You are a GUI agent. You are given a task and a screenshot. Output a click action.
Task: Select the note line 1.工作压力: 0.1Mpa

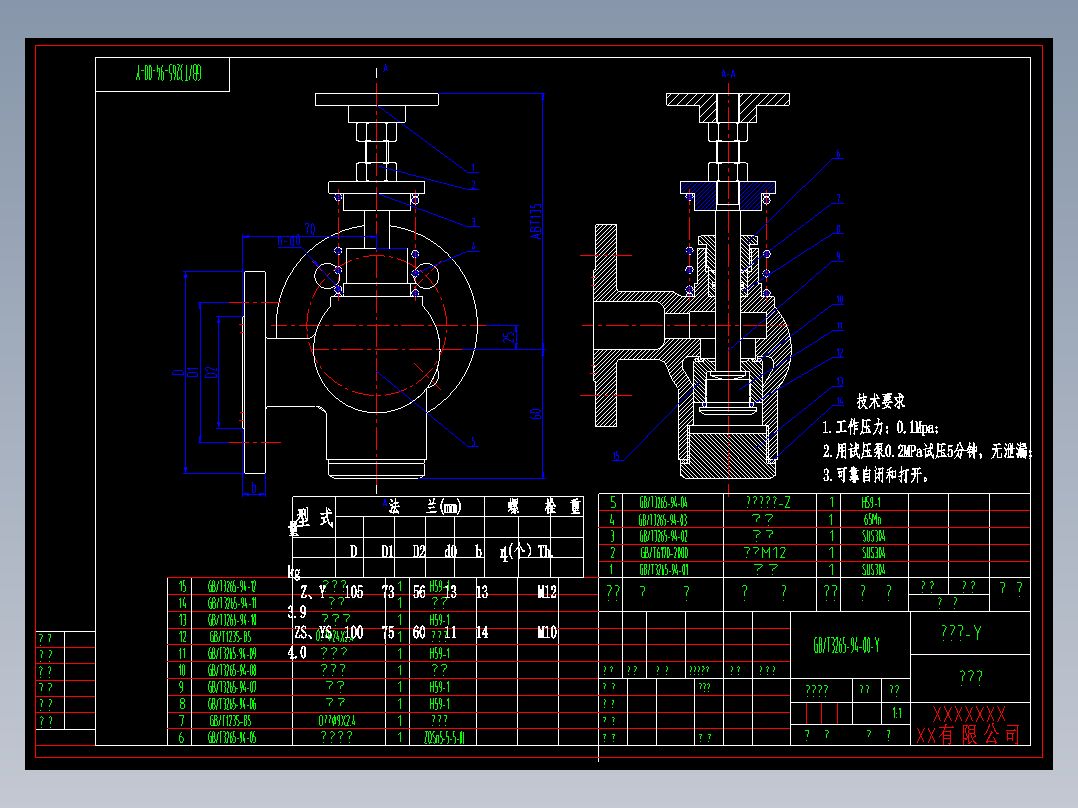point(881,428)
